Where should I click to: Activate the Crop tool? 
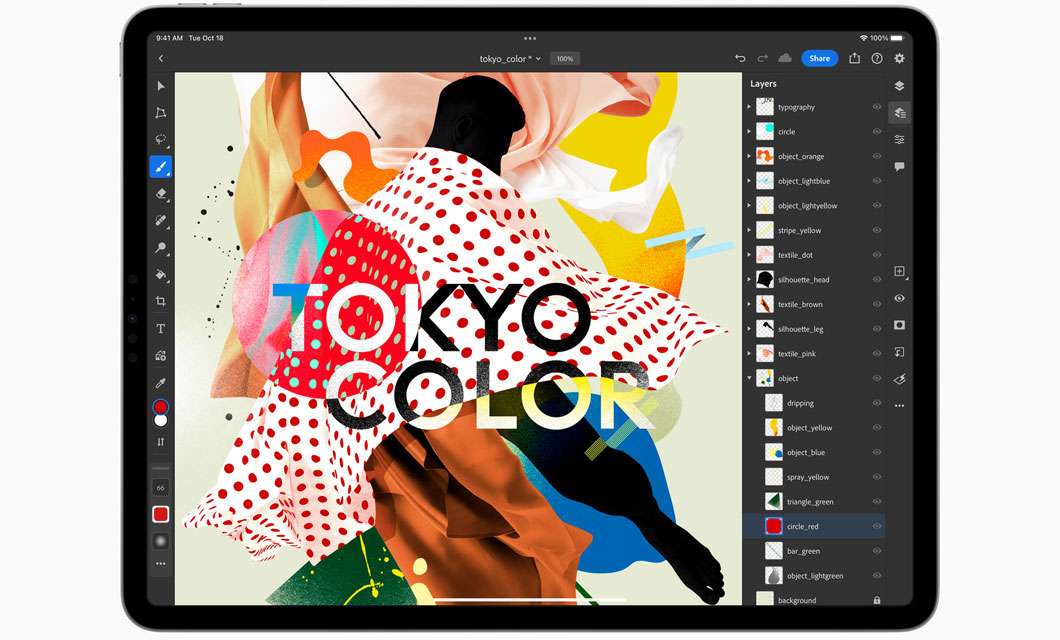pos(160,301)
